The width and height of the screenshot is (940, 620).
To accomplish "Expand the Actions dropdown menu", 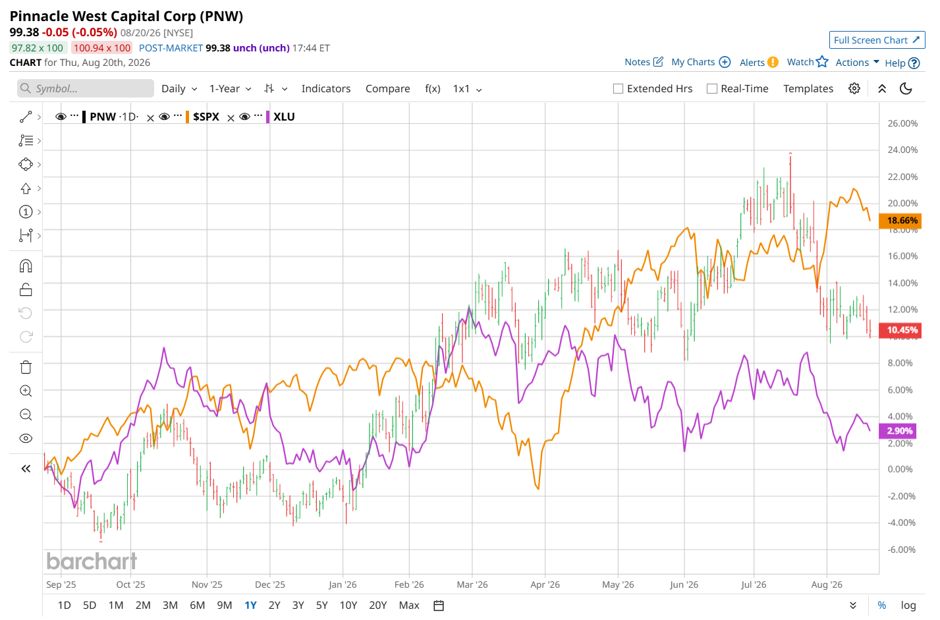I will [857, 62].
